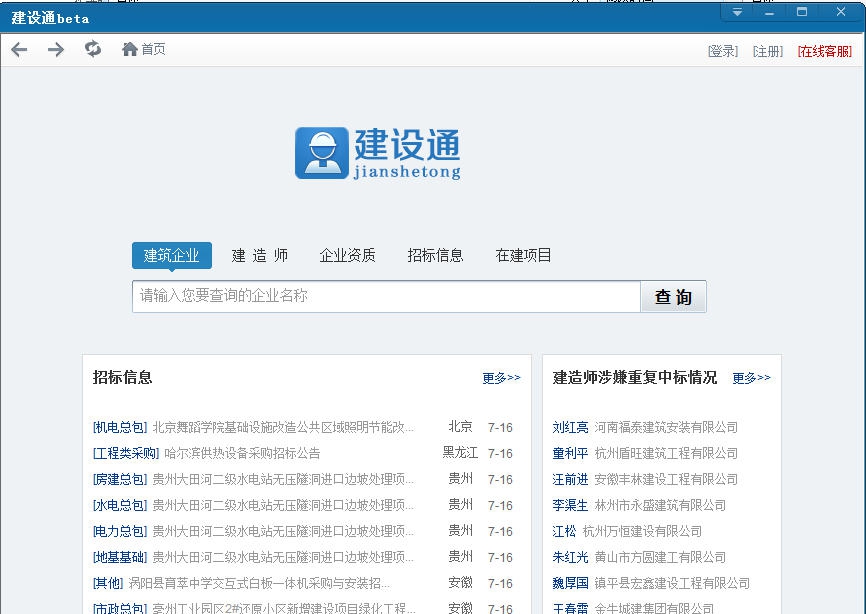Viewport: 866px width, 614px height.
Task: Open the 工程类采购 category link
Action: (126, 453)
